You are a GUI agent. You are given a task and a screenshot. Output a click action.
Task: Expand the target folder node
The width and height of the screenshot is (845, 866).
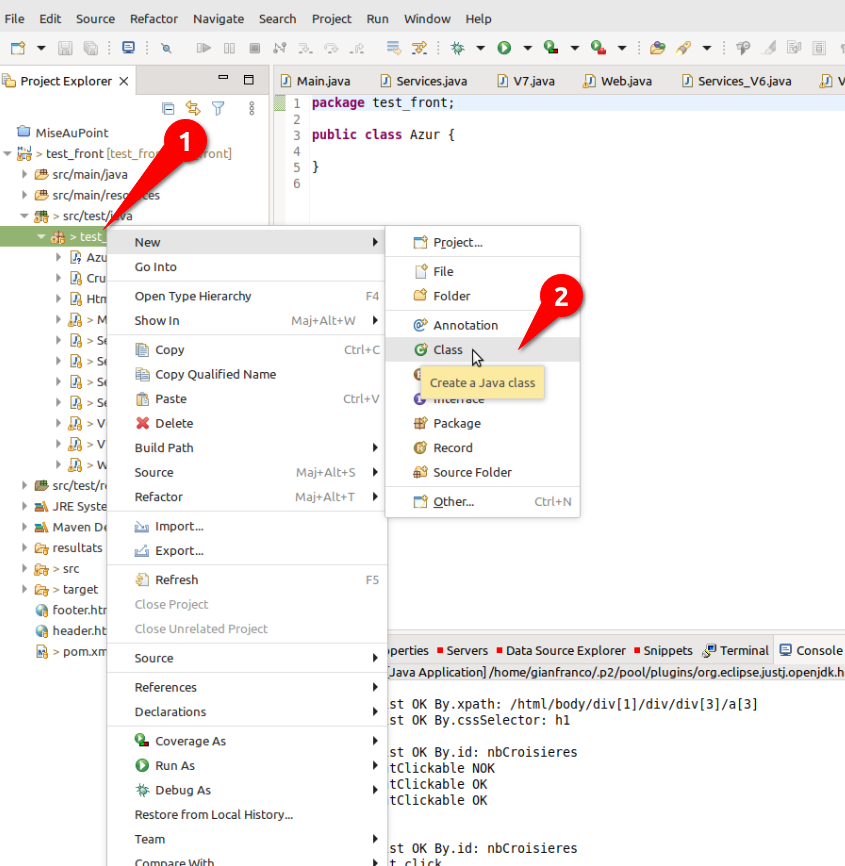(x=25, y=589)
